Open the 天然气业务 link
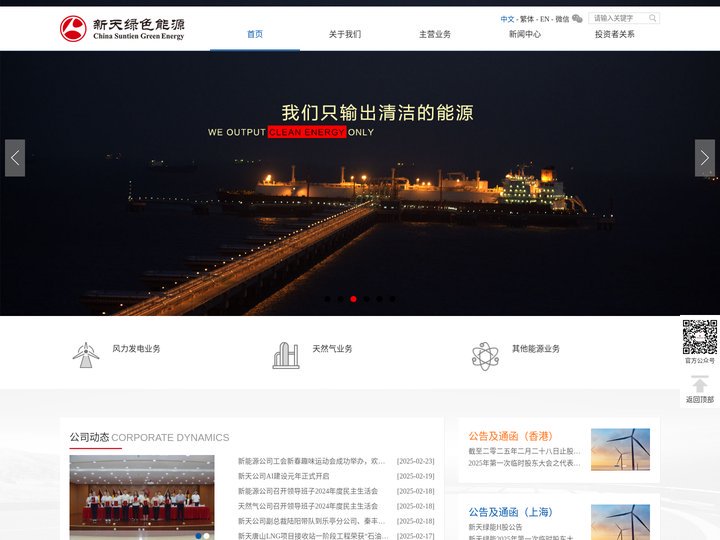The image size is (720, 540). [332, 349]
